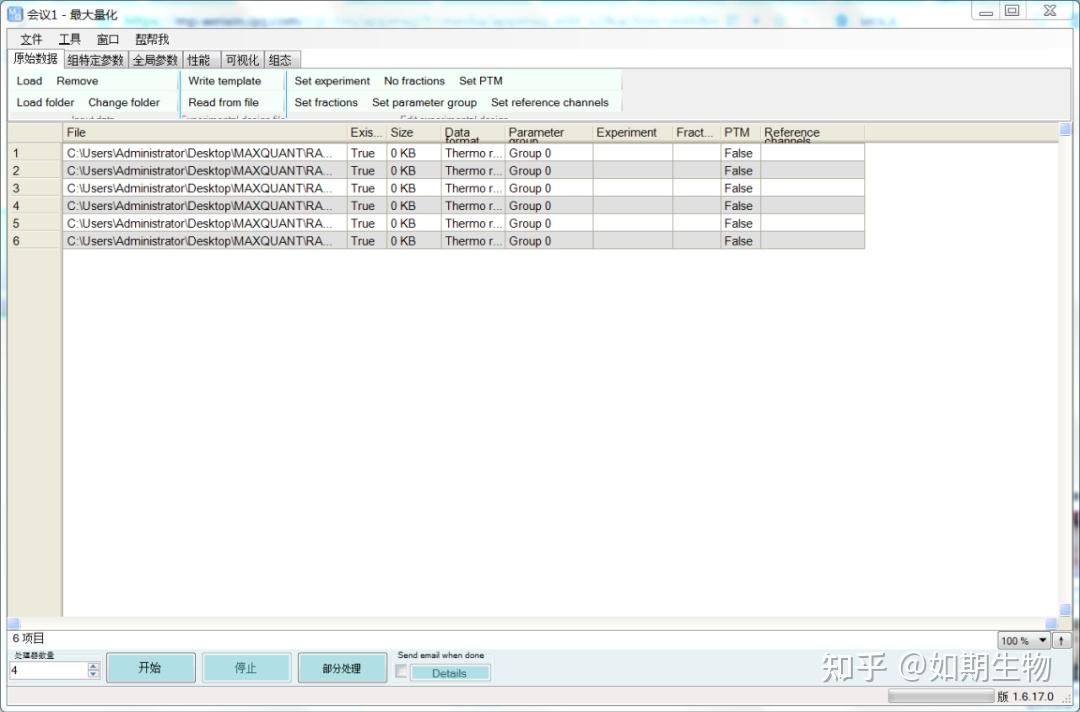Click Set fractions option
This screenshot has height=712, width=1080.
(325, 102)
